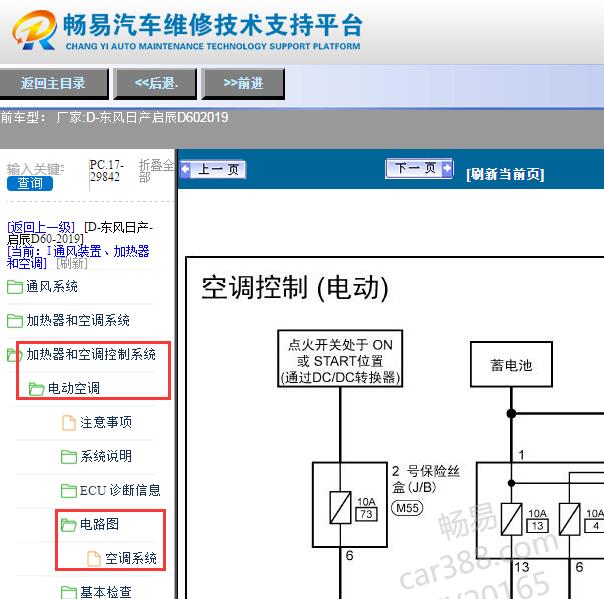
Task: Click the 10A fuse 13 label
Action: point(537,520)
